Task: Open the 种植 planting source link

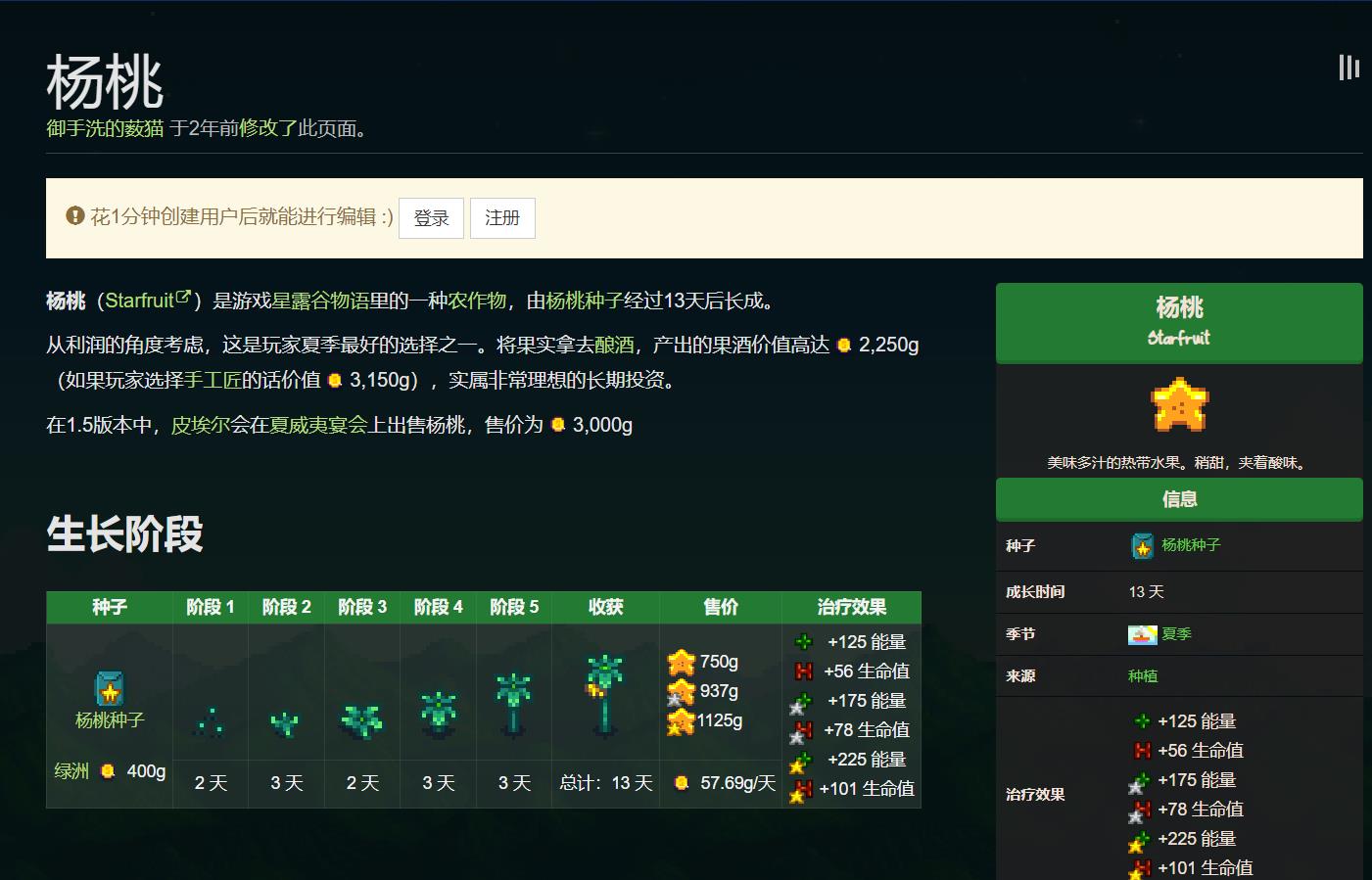Action: coord(1143,676)
